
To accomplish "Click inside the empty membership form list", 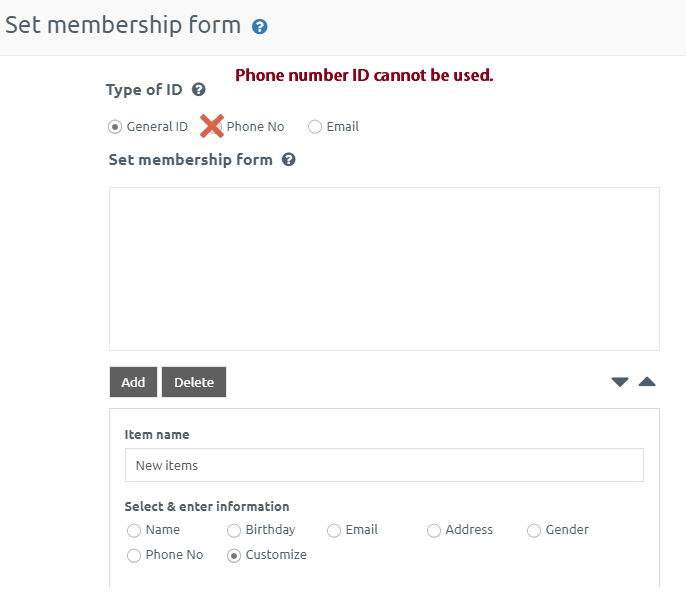I will [384, 268].
